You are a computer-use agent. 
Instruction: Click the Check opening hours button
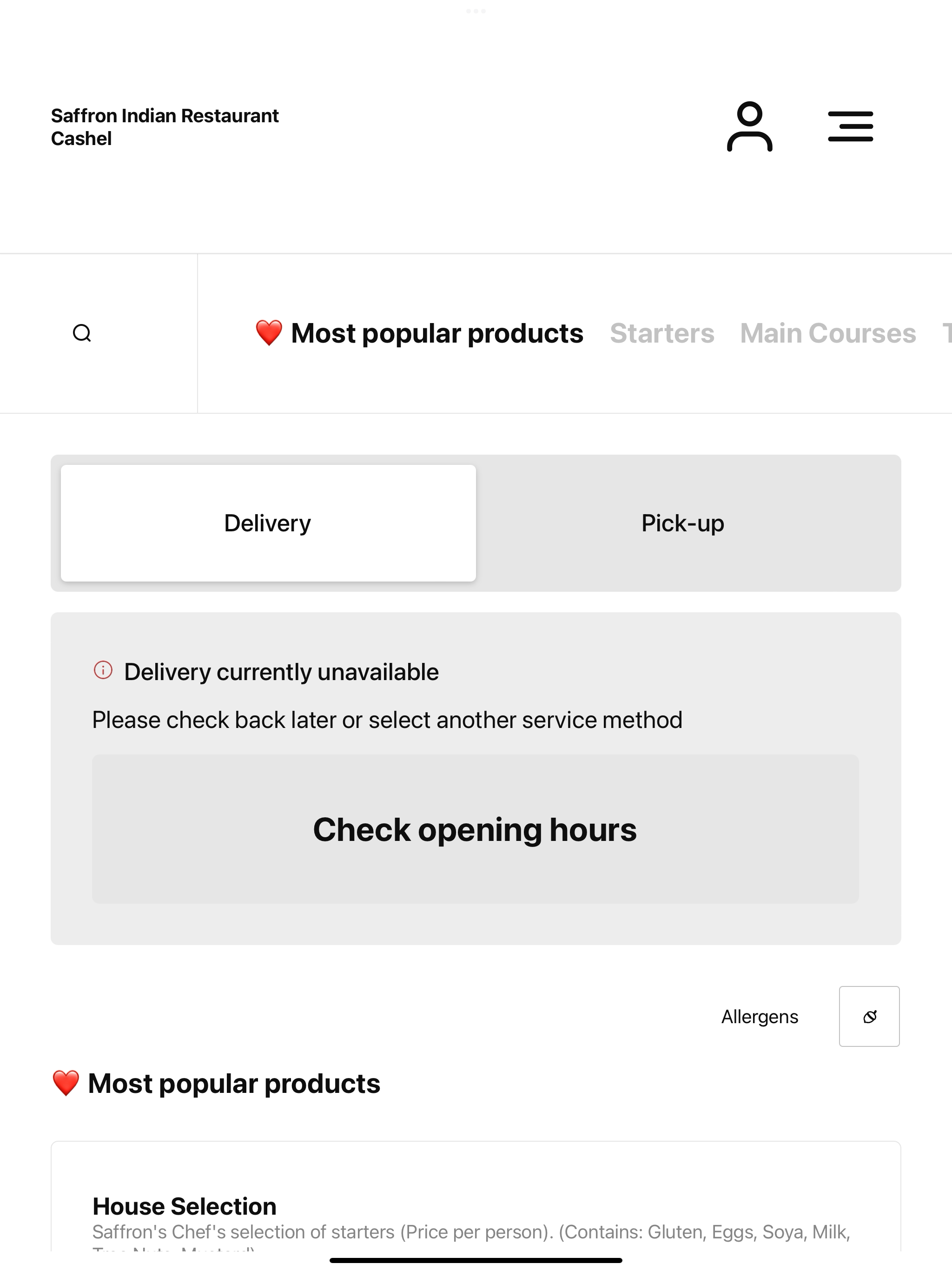(476, 829)
